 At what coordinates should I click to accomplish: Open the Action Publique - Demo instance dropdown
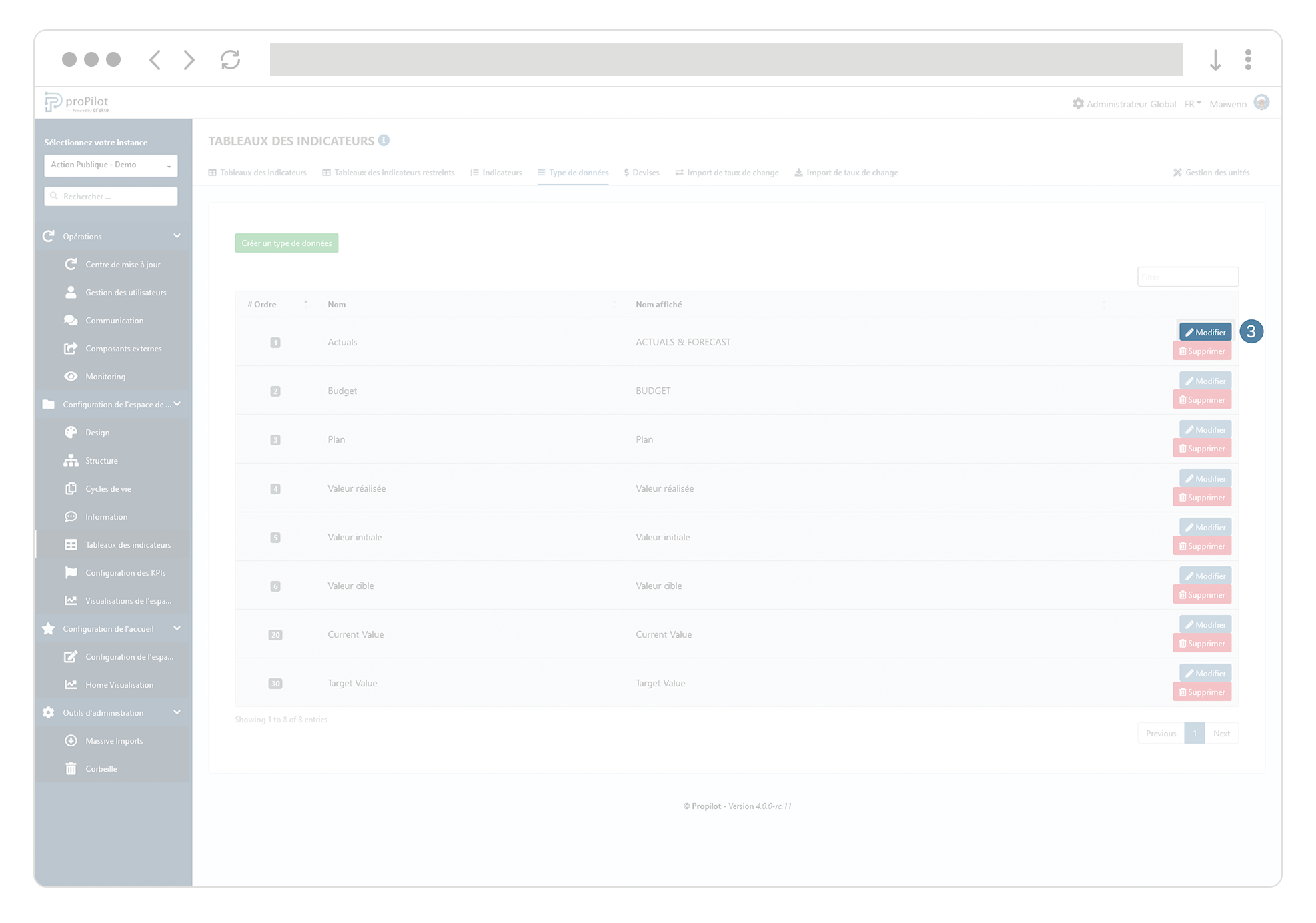coord(111,165)
